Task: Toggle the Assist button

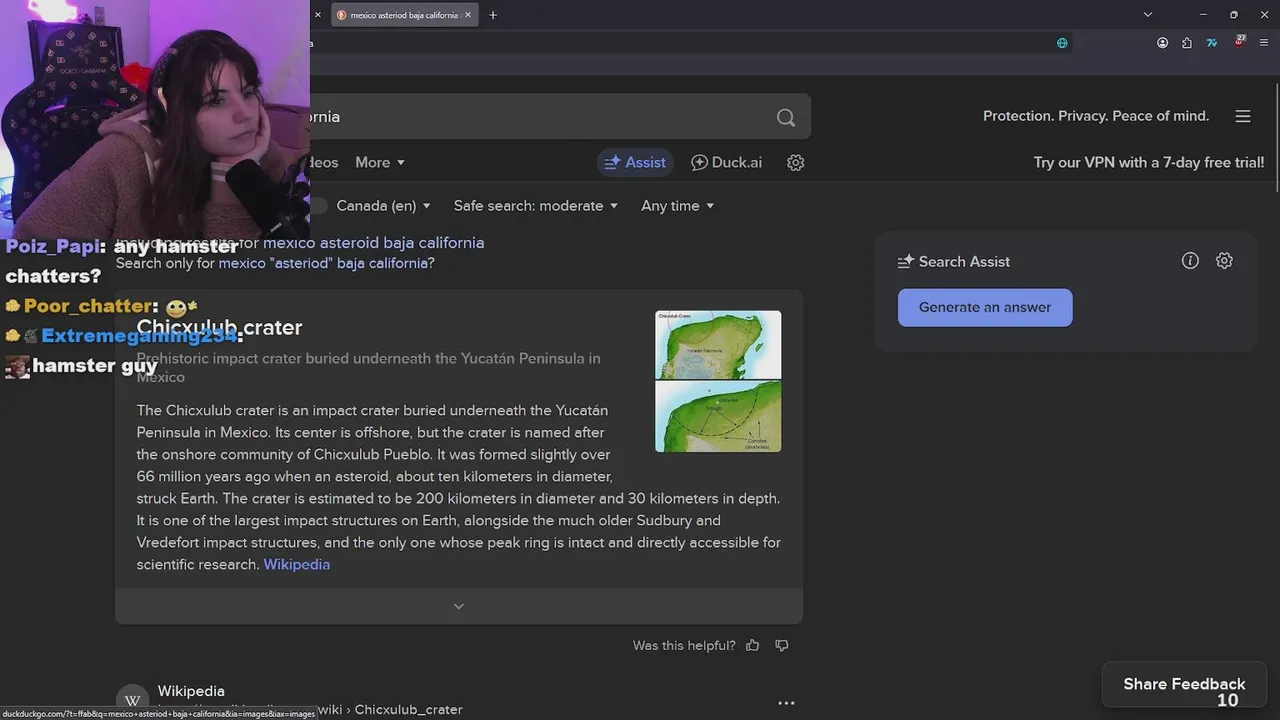Action: (635, 162)
